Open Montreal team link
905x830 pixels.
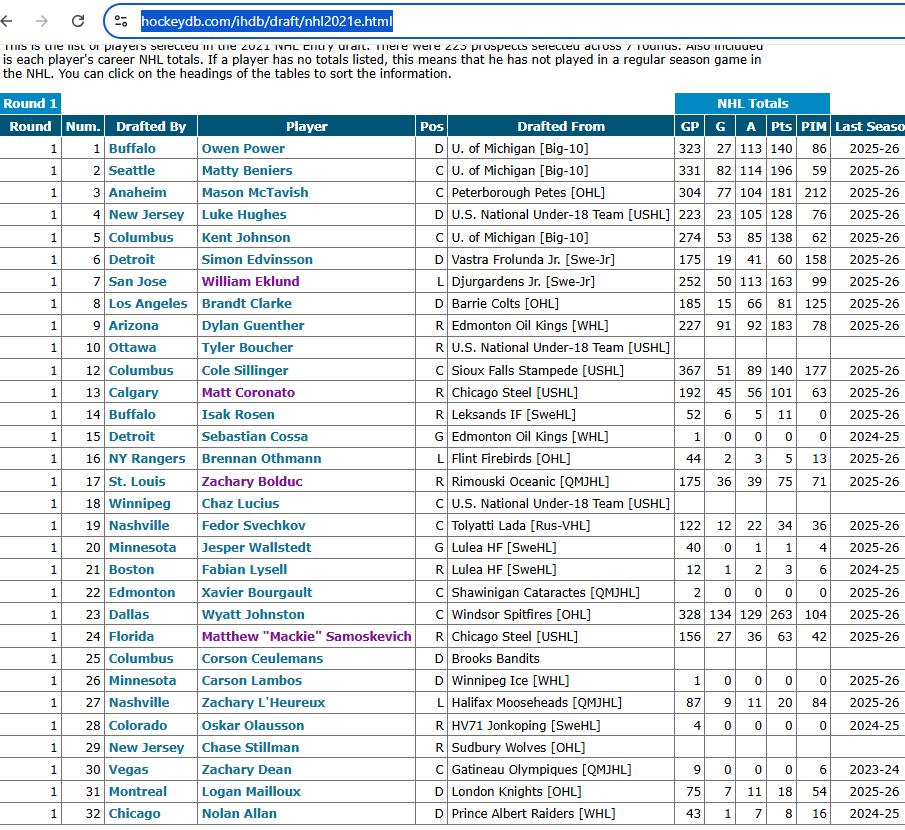(x=137, y=791)
